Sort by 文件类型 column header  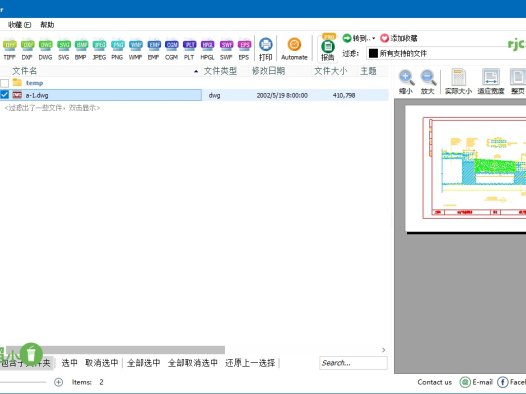220,71
